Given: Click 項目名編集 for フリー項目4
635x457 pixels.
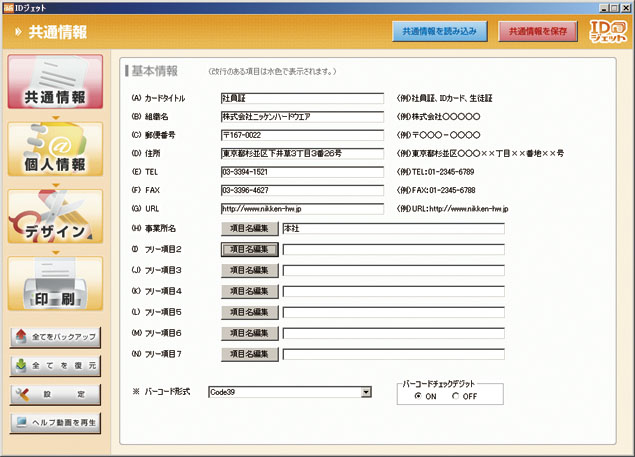Looking at the screenshot, I should click(249, 291).
